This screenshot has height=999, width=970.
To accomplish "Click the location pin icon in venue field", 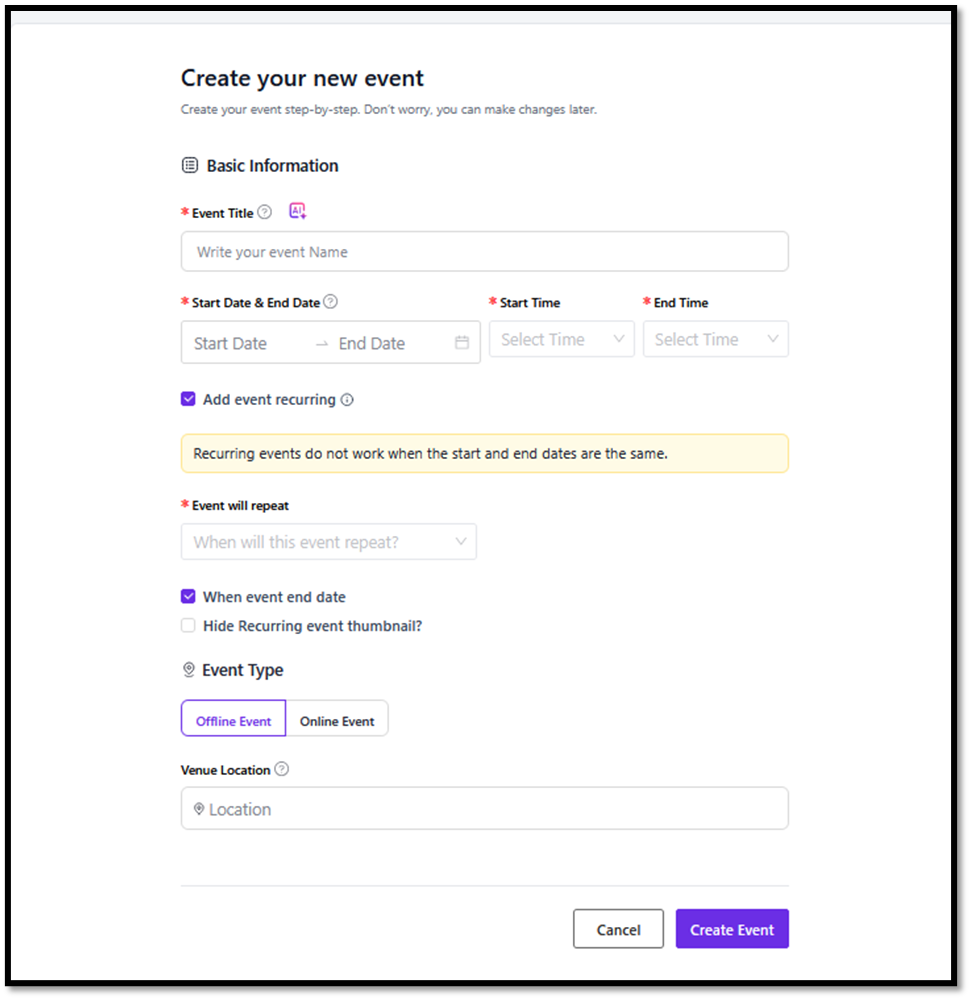I will tap(199, 809).
